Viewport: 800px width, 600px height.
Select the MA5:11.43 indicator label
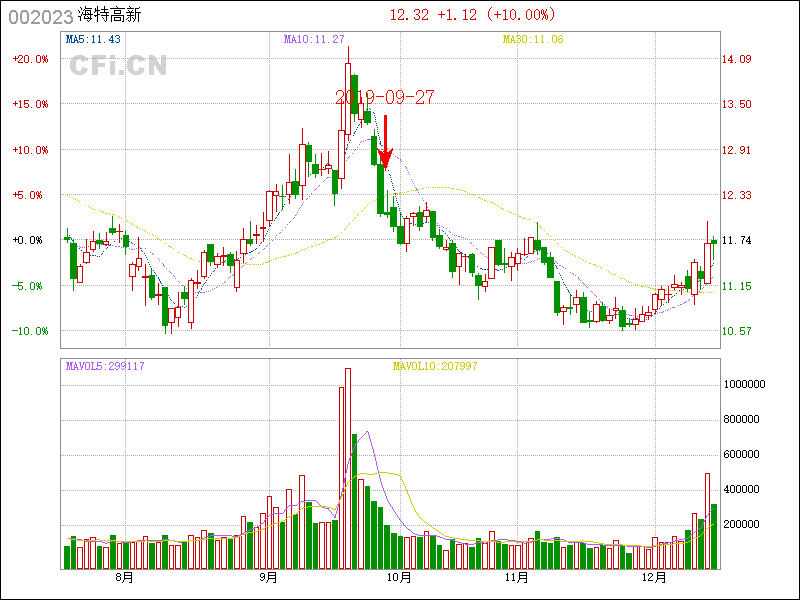(x=93, y=39)
